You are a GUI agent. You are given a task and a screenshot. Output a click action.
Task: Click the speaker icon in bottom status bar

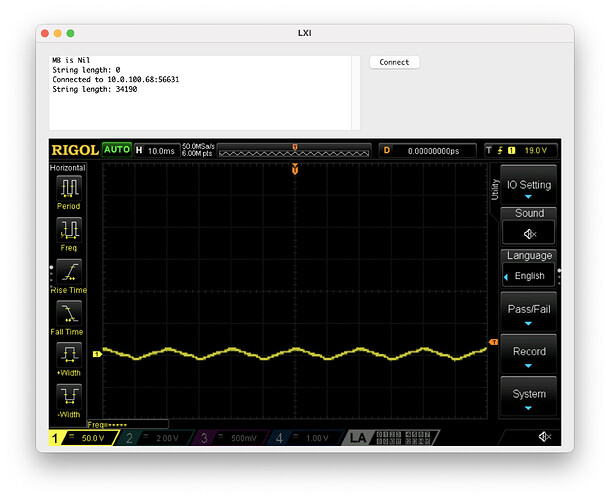[544, 437]
